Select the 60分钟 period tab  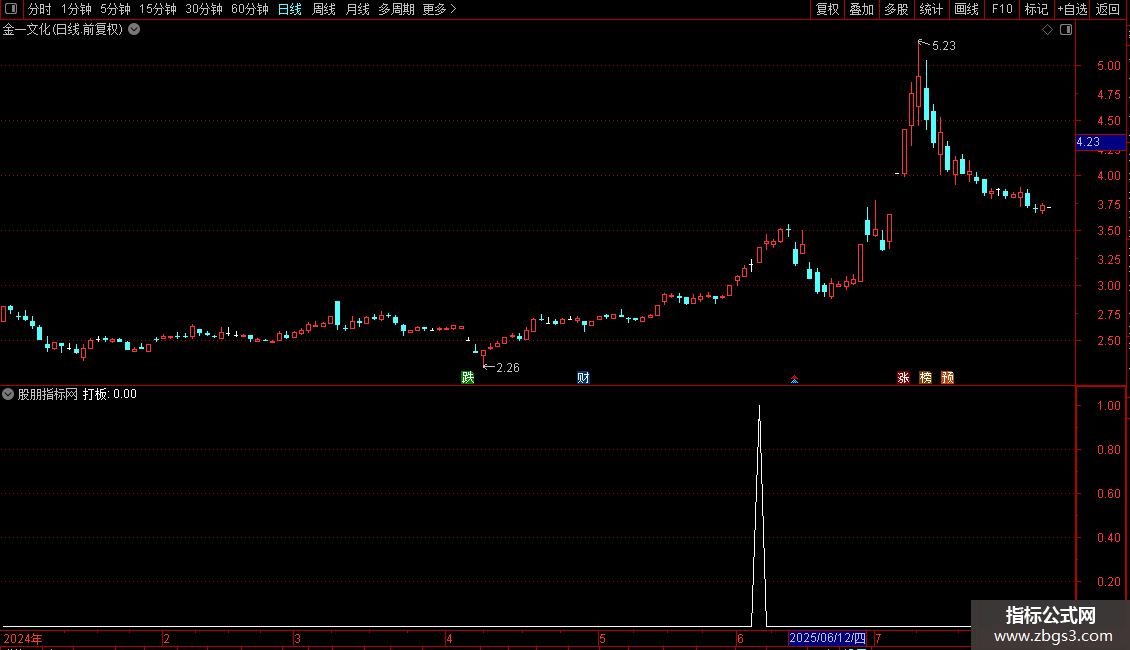pyautogui.click(x=249, y=9)
